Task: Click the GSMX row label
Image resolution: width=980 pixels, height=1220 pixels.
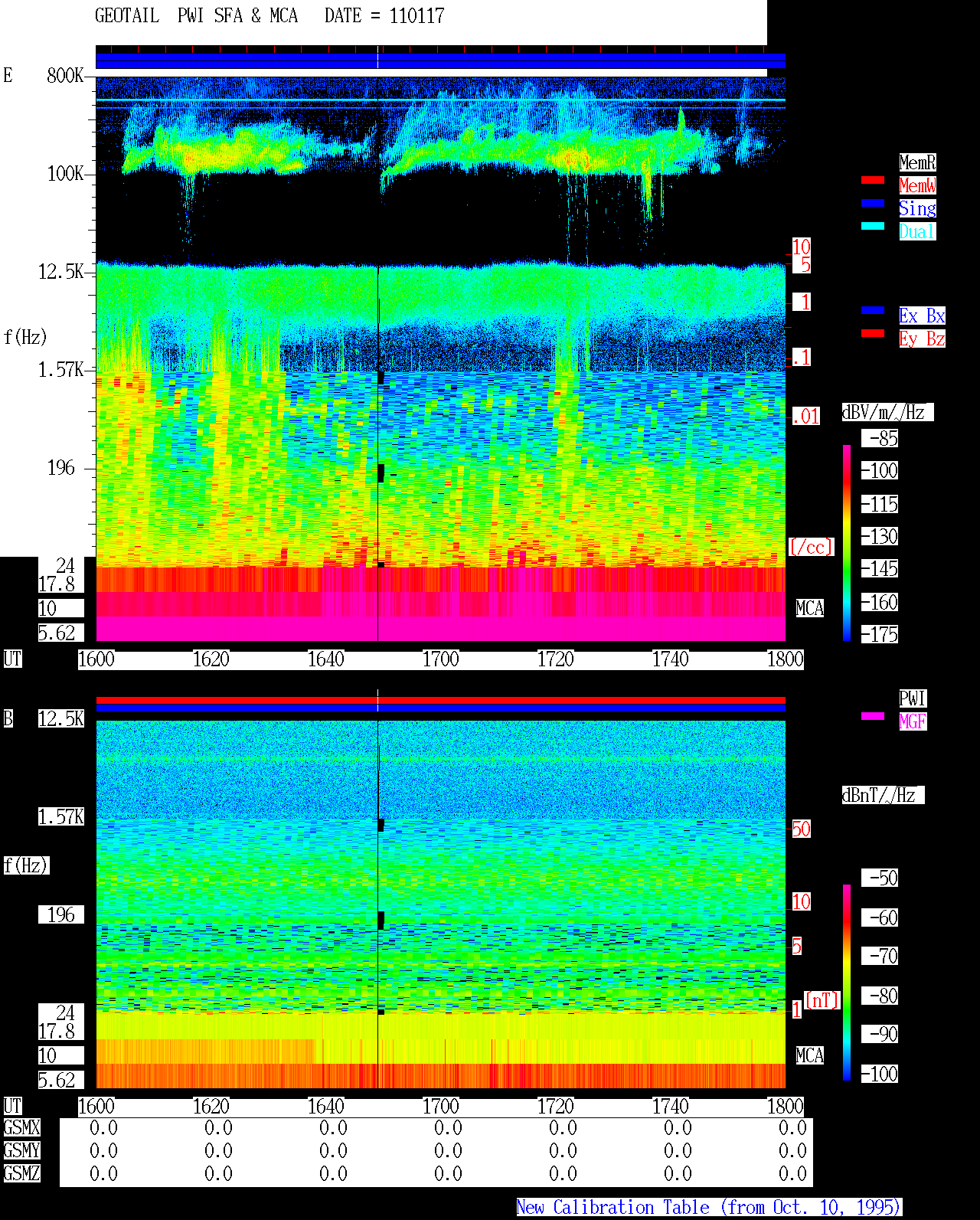Action: [21, 1127]
